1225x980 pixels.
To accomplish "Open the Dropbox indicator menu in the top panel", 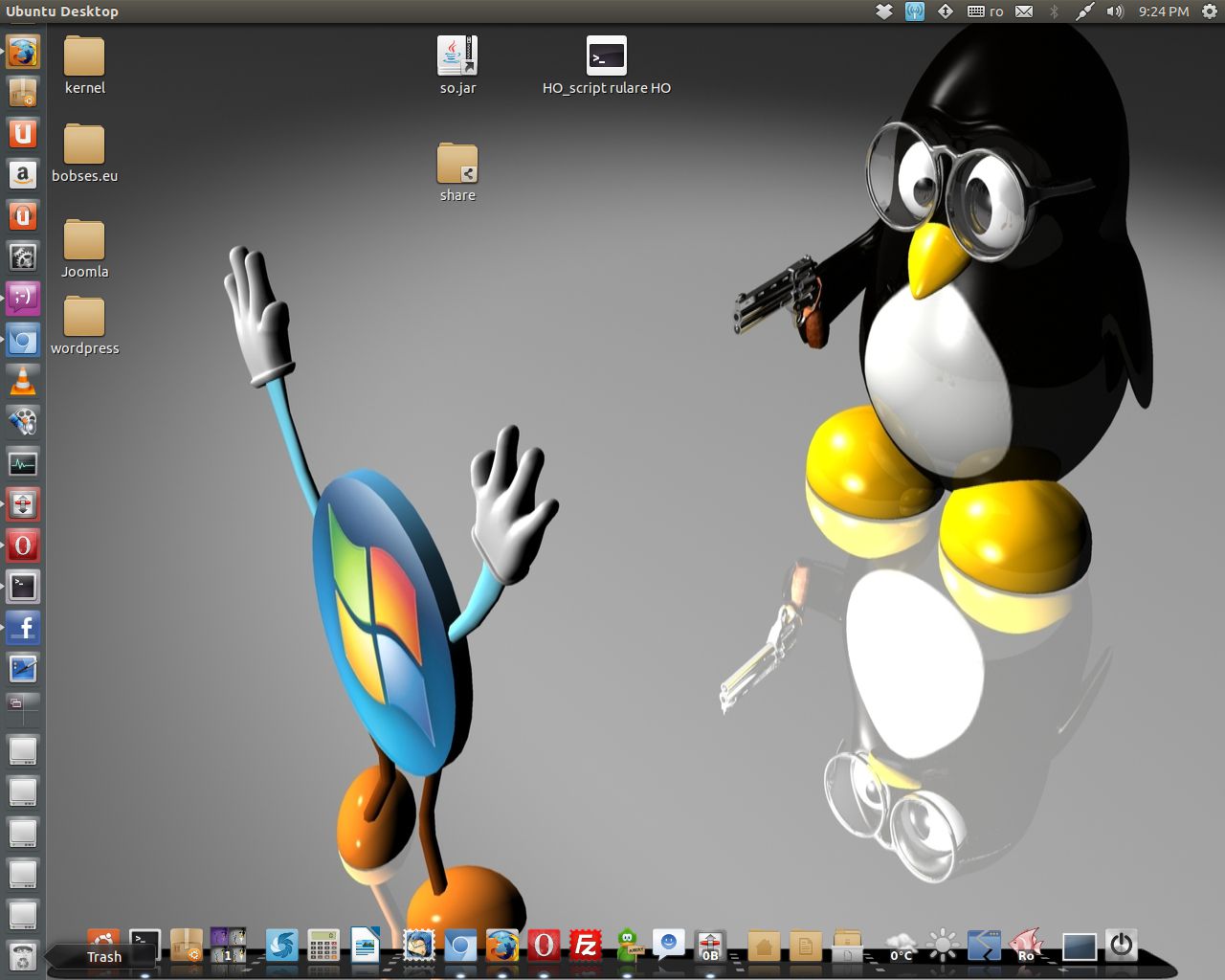I will coord(884,11).
